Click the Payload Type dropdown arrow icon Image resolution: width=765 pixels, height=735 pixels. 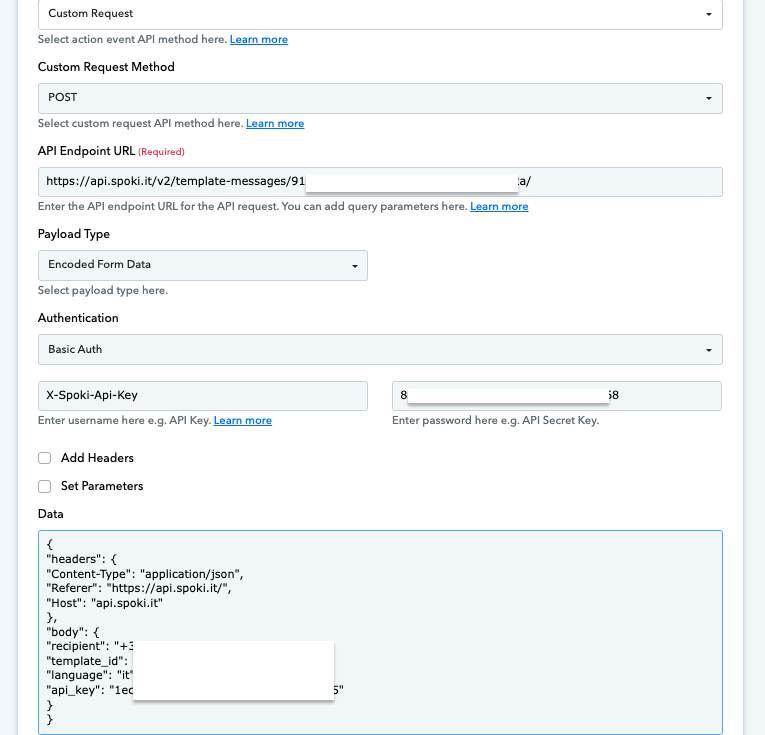coord(355,266)
